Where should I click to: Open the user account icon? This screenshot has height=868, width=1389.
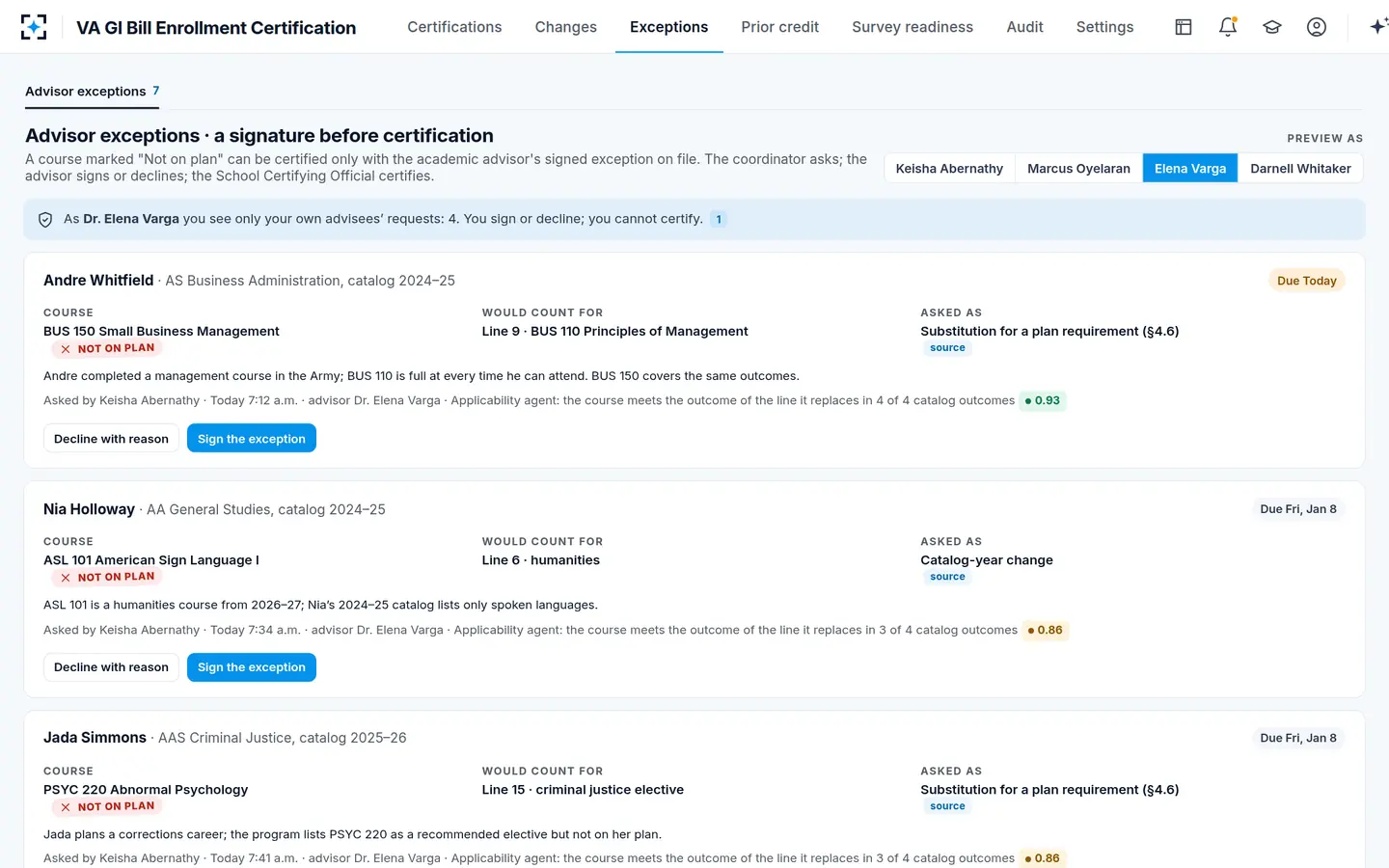tap(1317, 27)
